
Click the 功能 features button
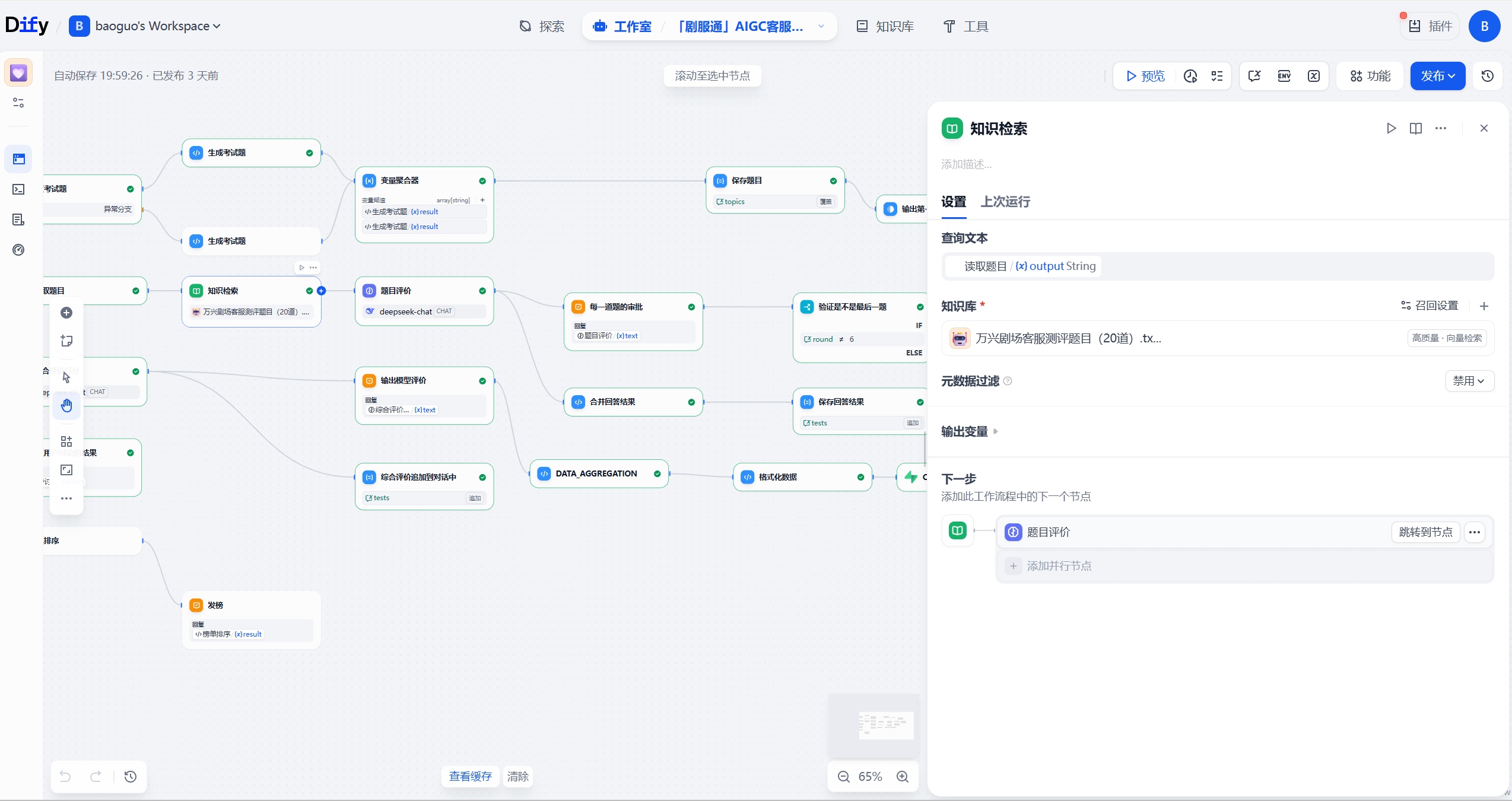coord(1370,76)
